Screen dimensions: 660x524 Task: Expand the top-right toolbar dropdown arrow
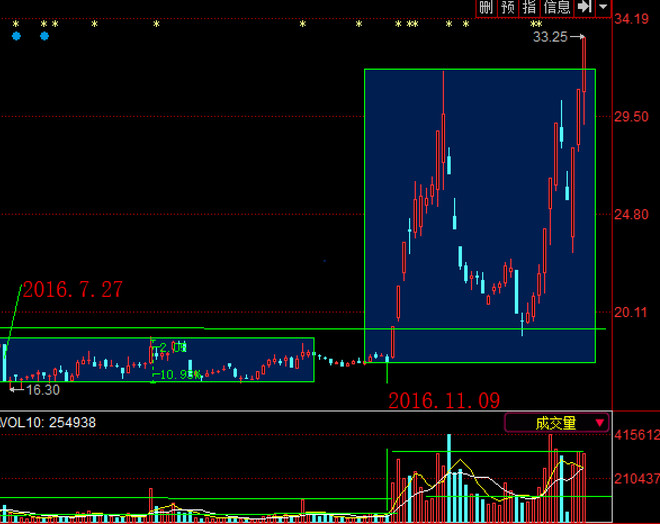pos(603,7)
